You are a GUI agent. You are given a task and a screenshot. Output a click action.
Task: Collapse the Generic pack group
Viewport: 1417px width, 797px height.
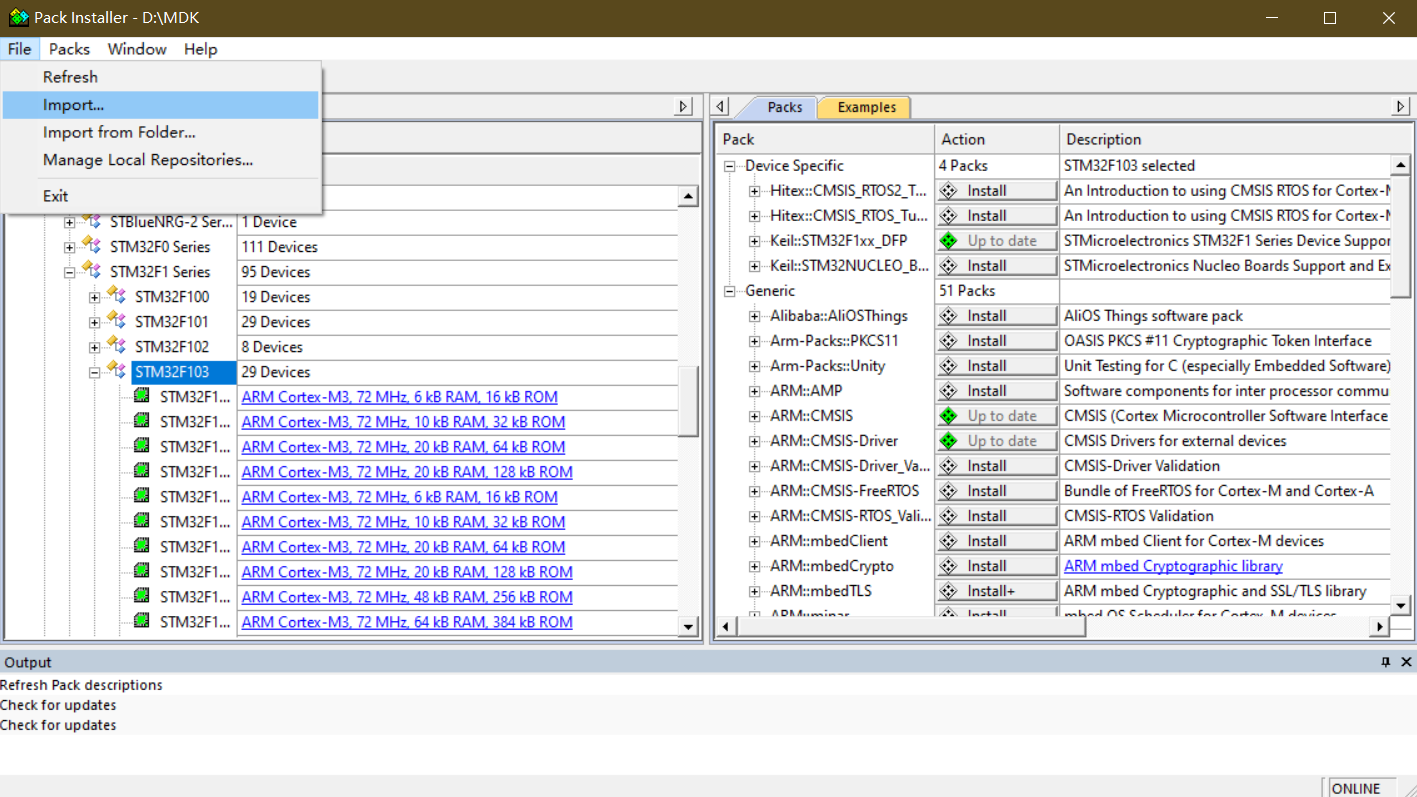[x=730, y=291]
